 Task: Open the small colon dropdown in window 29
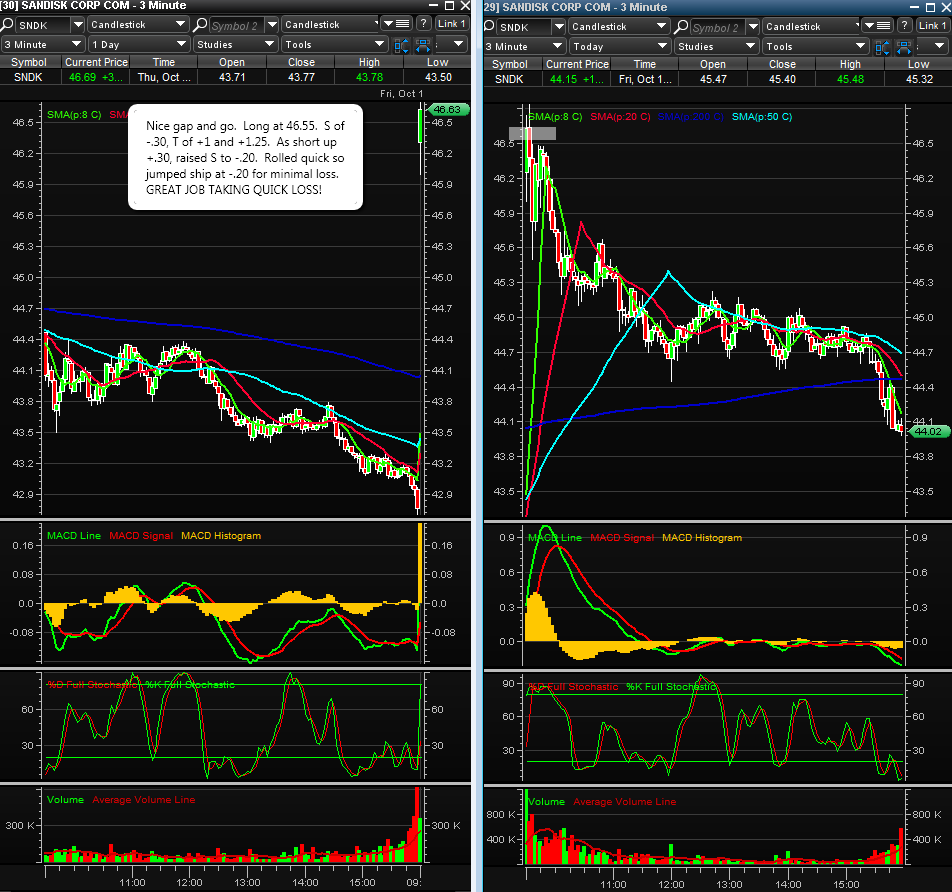pyautogui.click(x=933, y=47)
